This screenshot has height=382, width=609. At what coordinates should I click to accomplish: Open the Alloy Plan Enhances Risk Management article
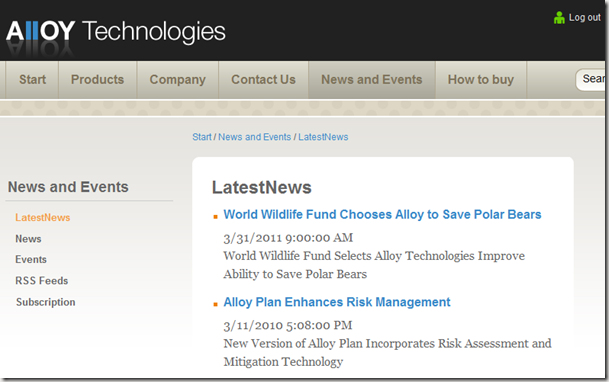point(337,302)
